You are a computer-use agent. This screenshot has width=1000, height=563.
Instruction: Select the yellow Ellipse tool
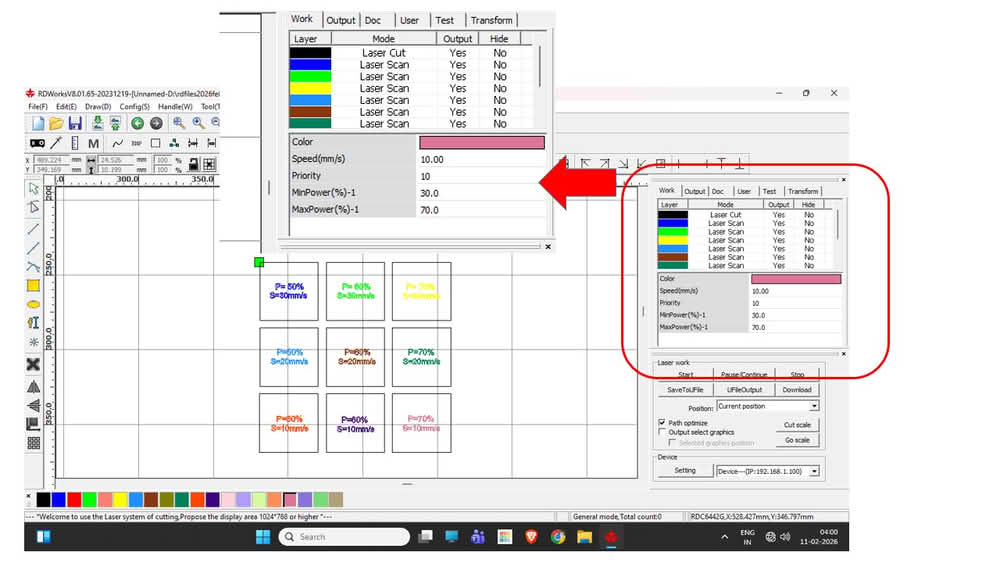[x=33, y=304]
